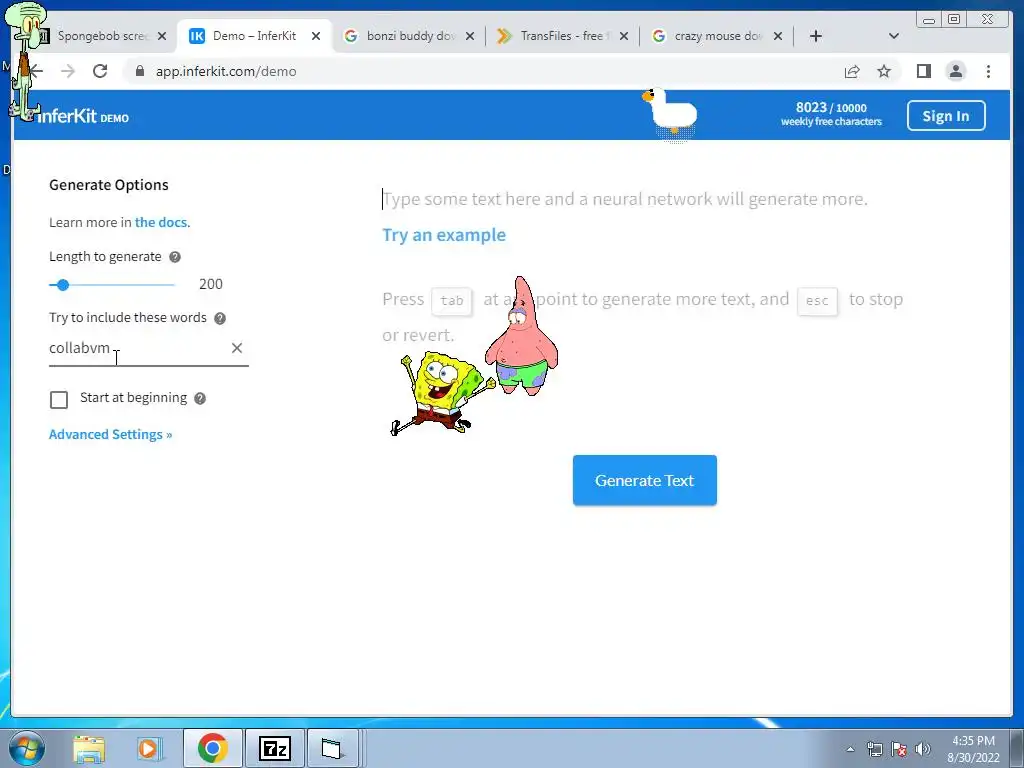Clear the collabvm words field with X
Viewport: 1024px width, 768px height.
pyautogui.click(x=236, y=348)
